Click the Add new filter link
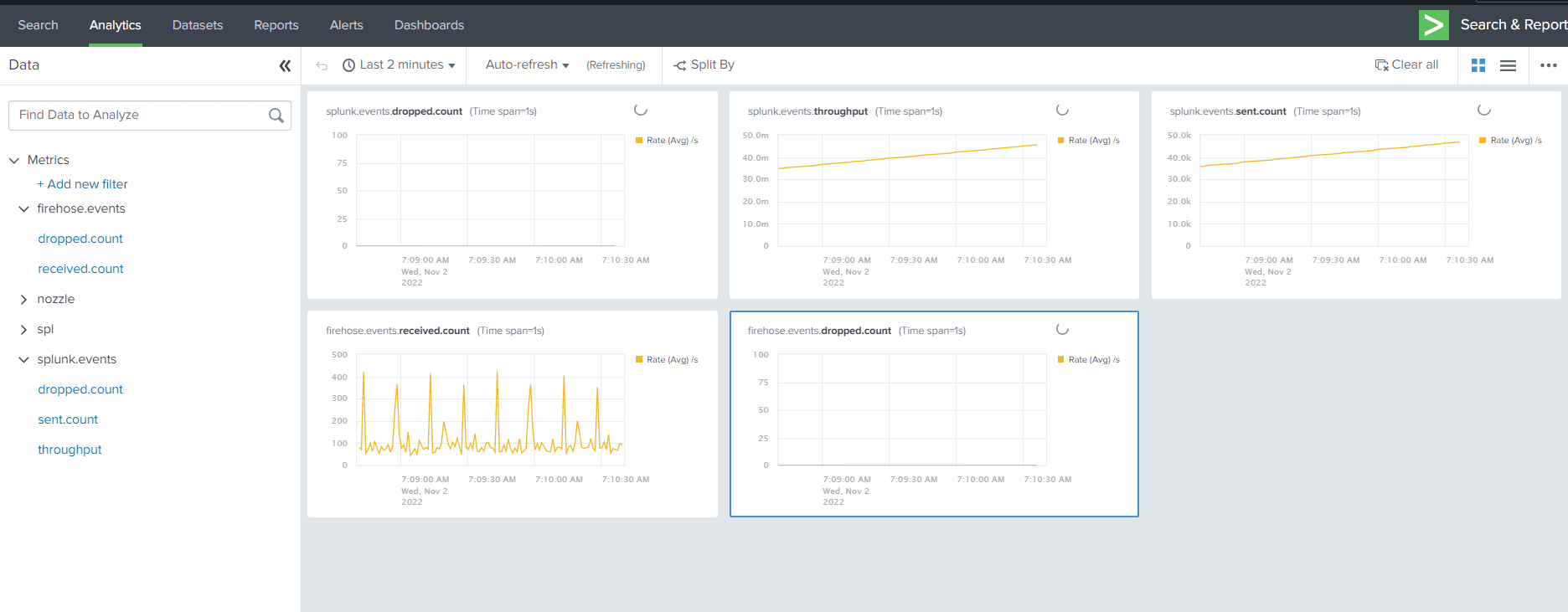The height and width of the screenshot is (612, 1568). click(82, 184)
